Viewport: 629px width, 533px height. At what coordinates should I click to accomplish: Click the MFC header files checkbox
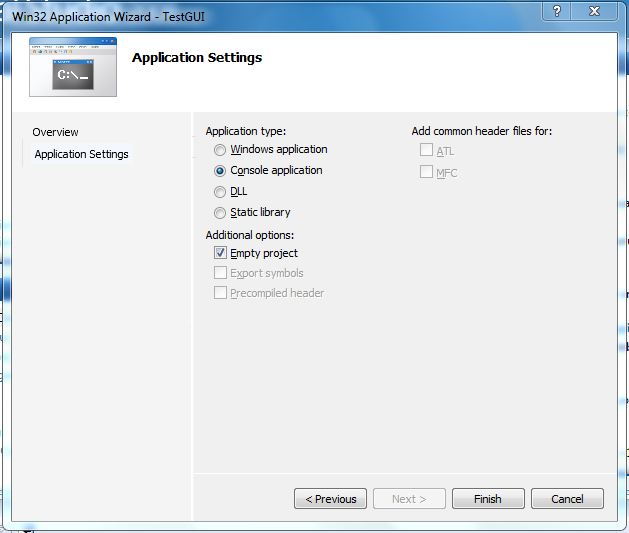tap(426, 172)
